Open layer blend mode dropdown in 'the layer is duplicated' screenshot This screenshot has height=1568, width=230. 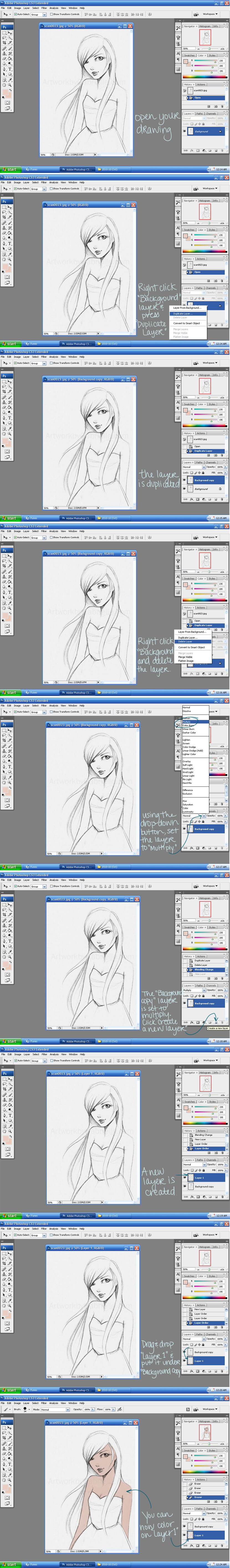click(x=194, y=467)
